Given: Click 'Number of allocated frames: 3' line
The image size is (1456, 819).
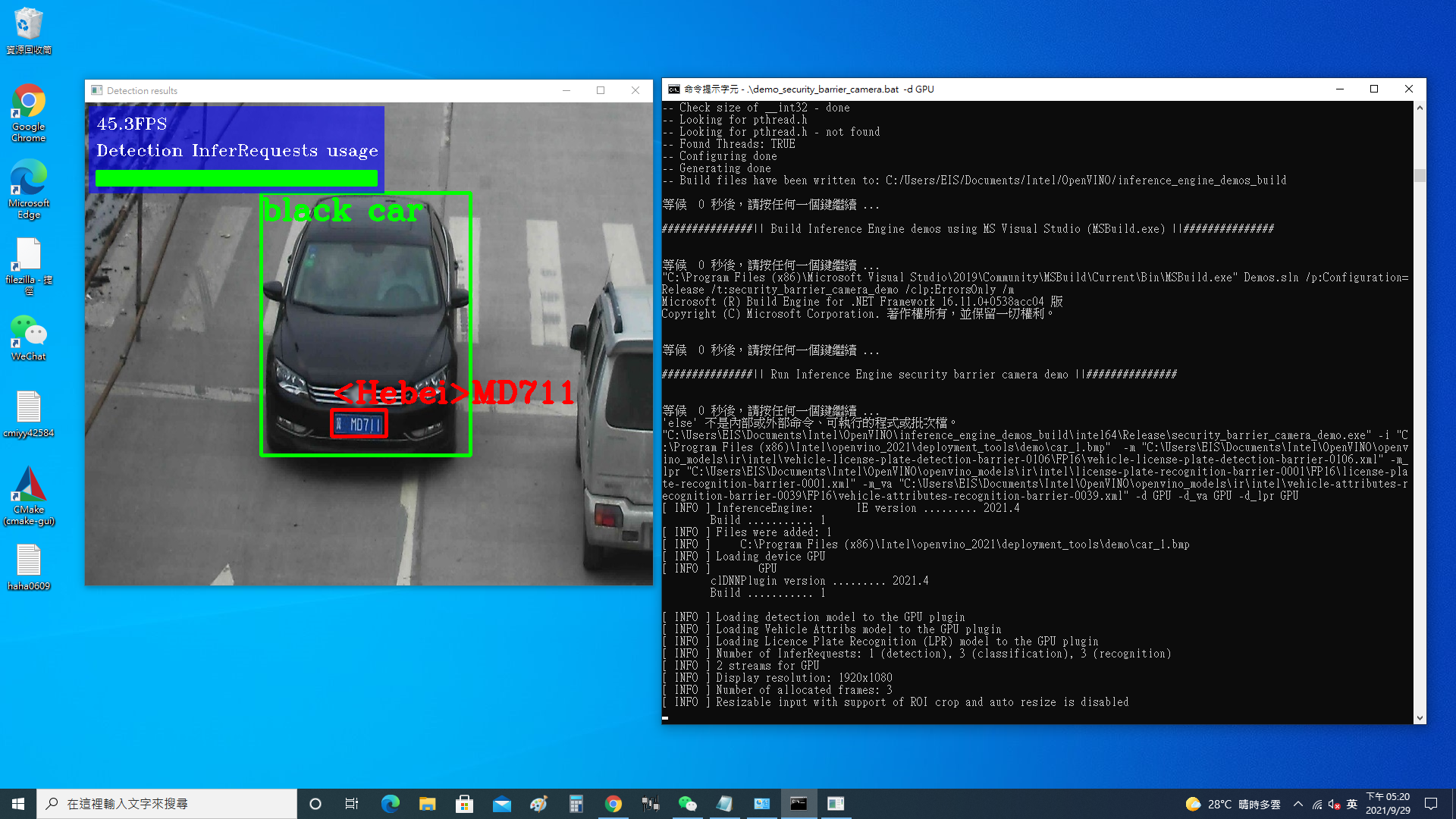Looking at the screenshot, I should pyautogui.click(x=804, y=690).
